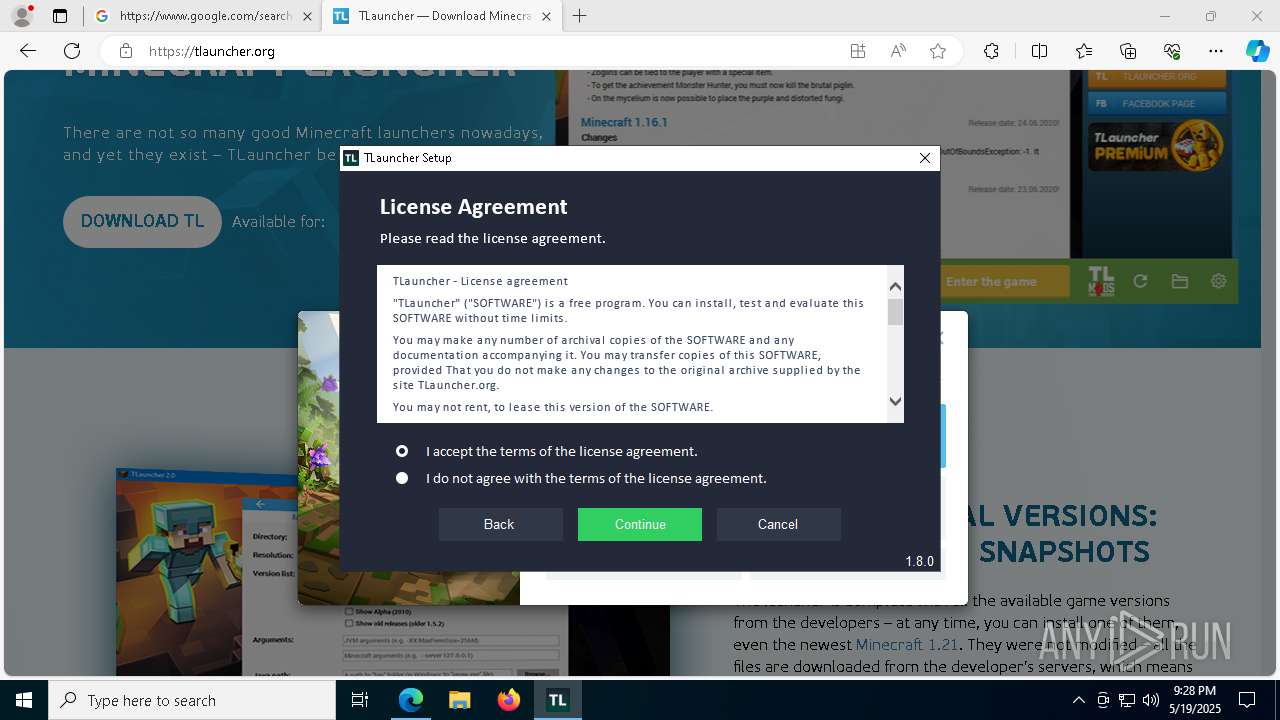The height and width of the screenshot is (720, 1280).
Task: Open the Favorites list
Action: click(1084, 51)
